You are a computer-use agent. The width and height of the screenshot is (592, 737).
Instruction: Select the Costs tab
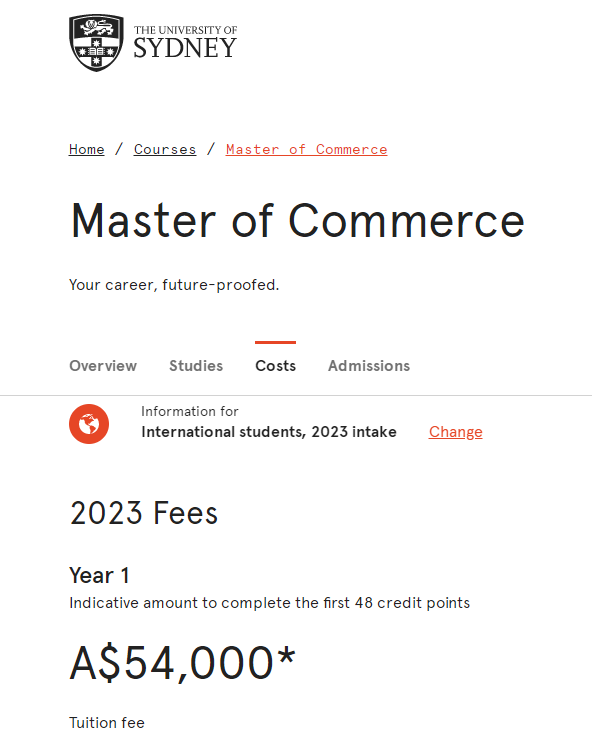(275, 366)
